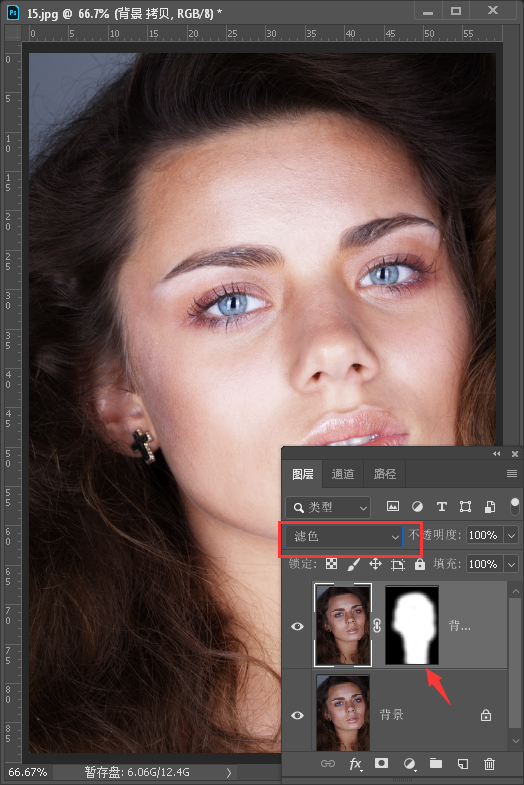Switch to the 路径 tab
524x785 pixels.
(x=385, y=474)
